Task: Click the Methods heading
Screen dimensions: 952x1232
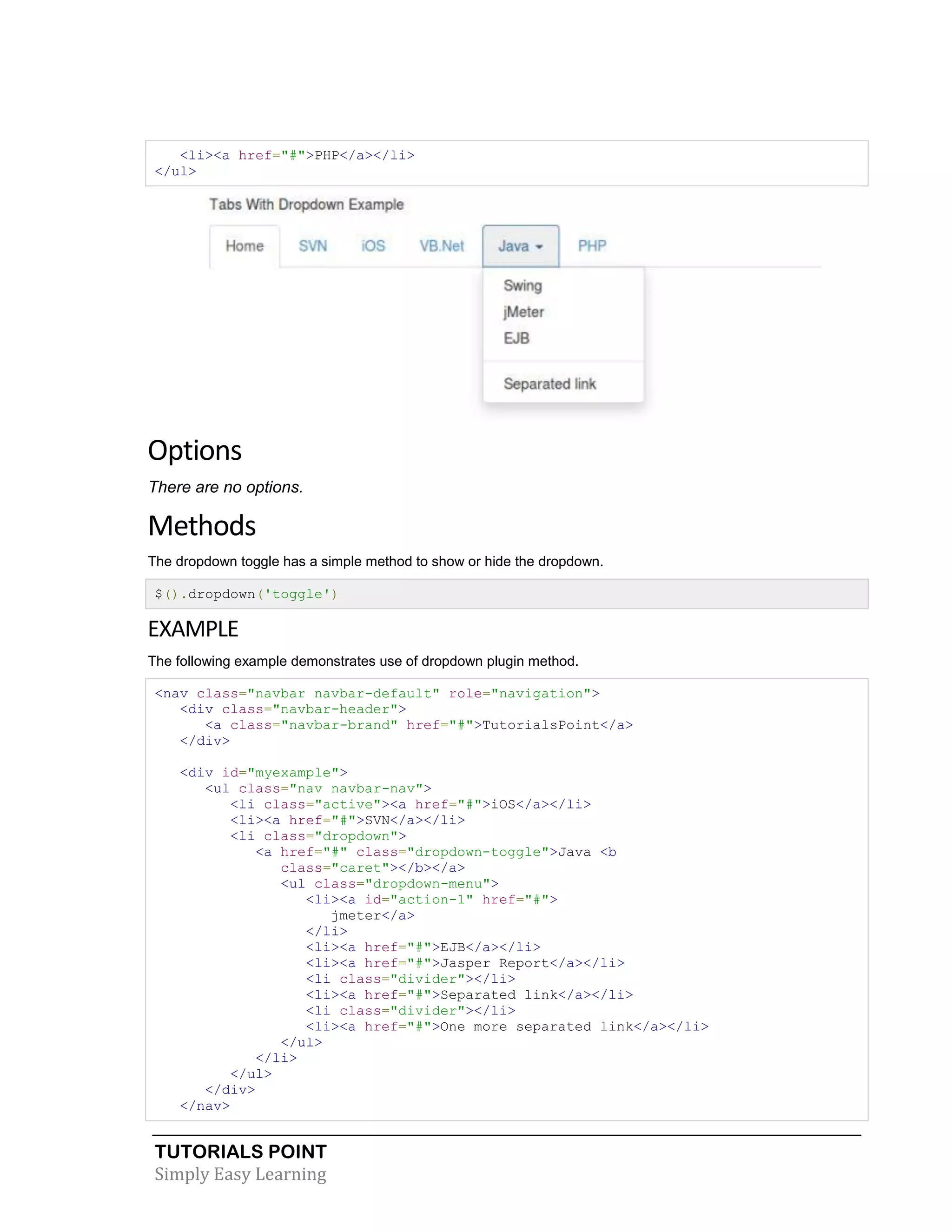Action: [202, 525]
